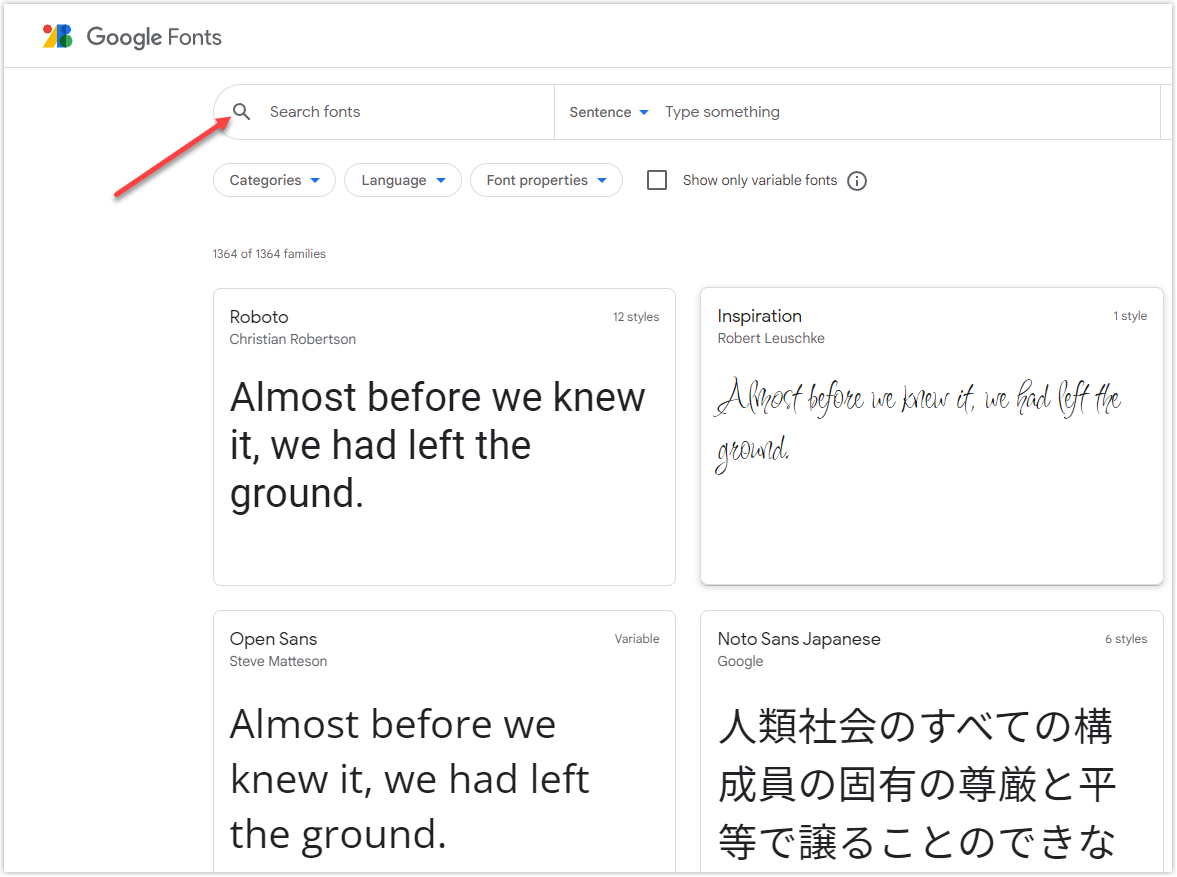This screenshot has width=1177, height=877.
Task: Expand the Categories filter dropdown
Action: tap(274, 181)
